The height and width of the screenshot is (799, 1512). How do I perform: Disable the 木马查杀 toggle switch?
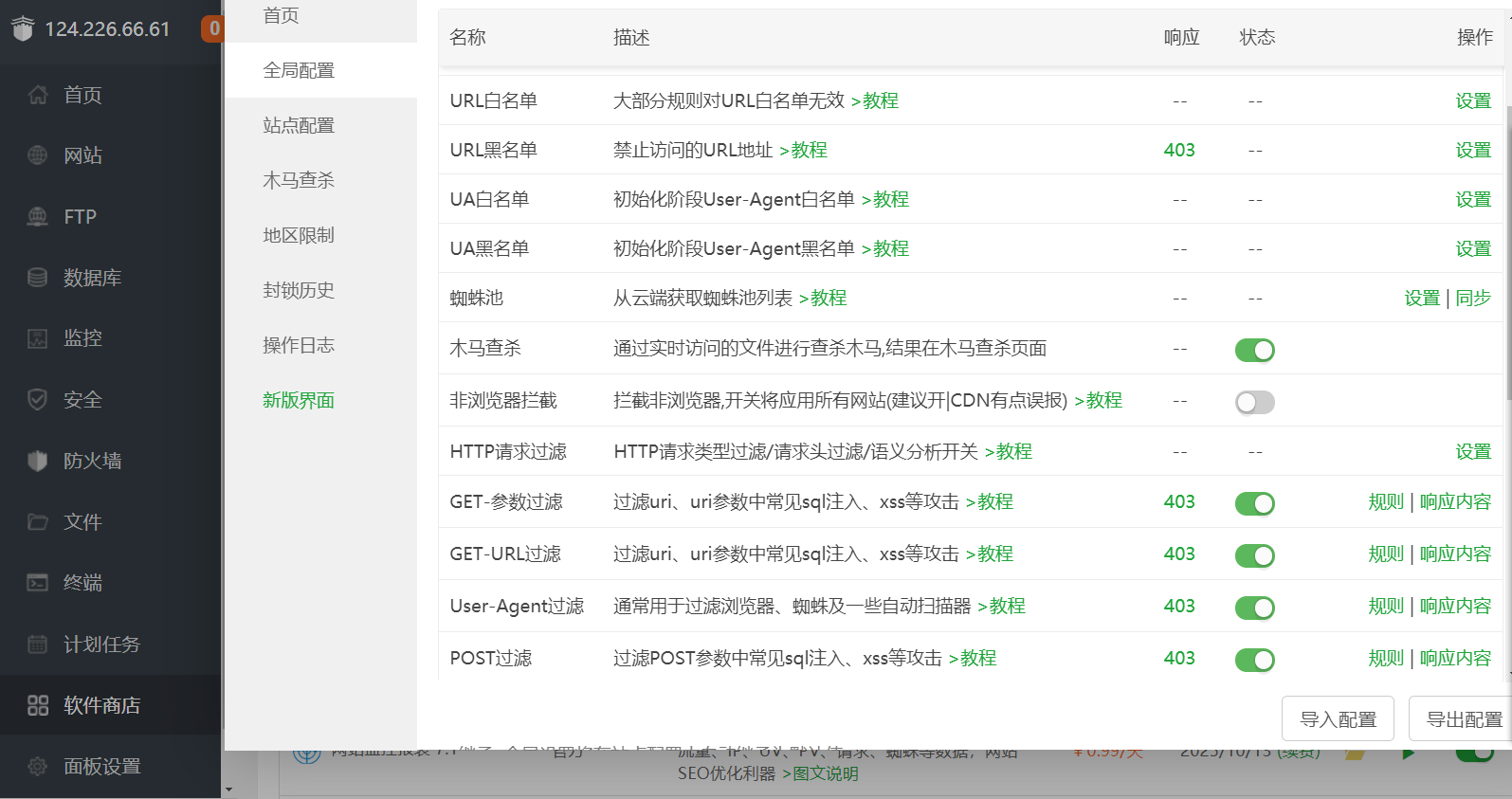[1254, 350]
